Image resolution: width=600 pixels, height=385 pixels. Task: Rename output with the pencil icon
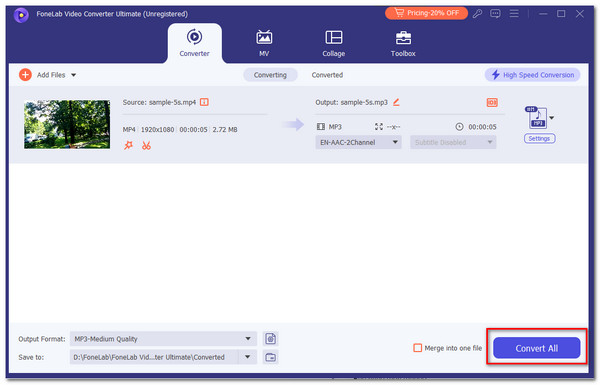point(396,102)
